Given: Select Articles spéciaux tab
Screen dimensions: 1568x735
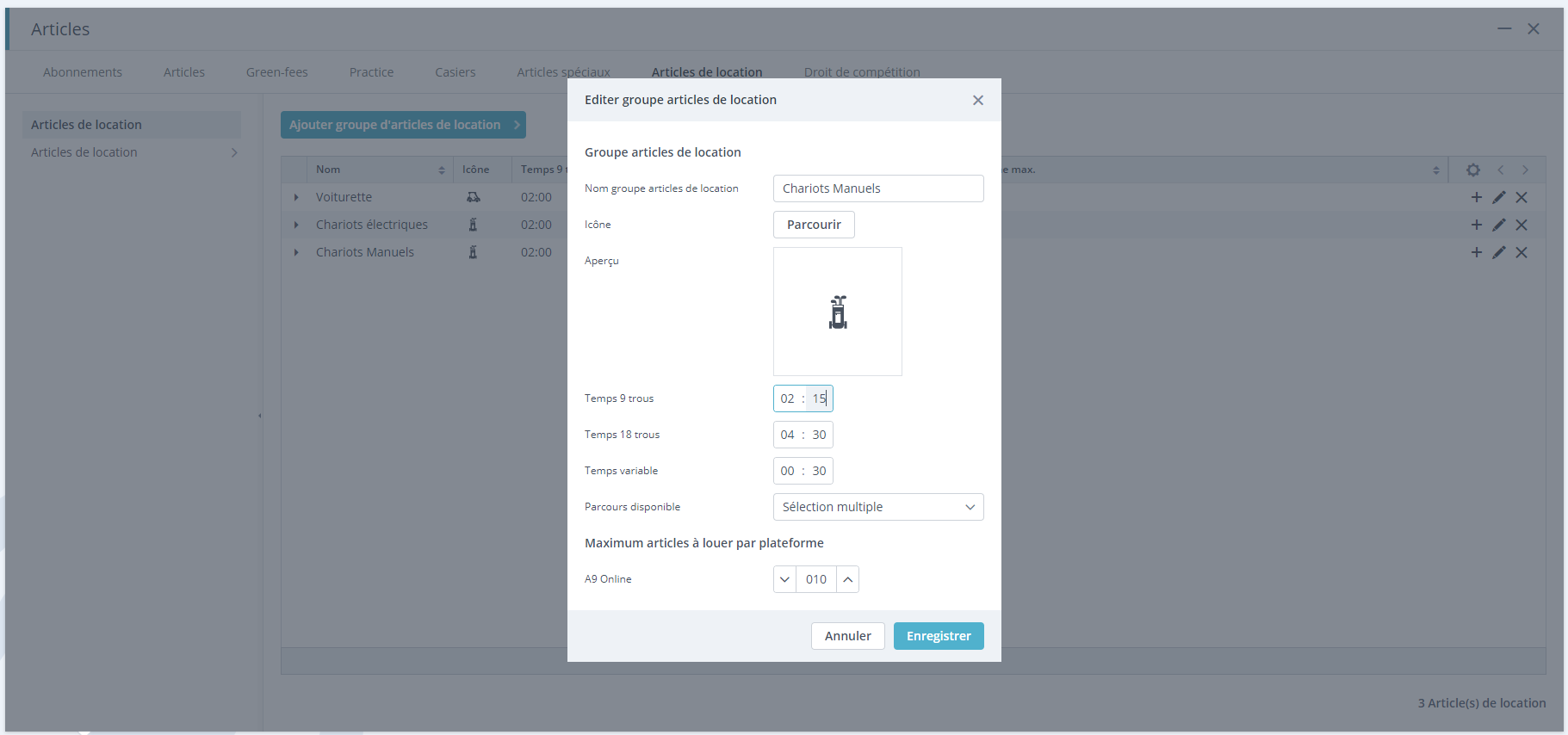Looking at the screenshot, I should [563, 72].
